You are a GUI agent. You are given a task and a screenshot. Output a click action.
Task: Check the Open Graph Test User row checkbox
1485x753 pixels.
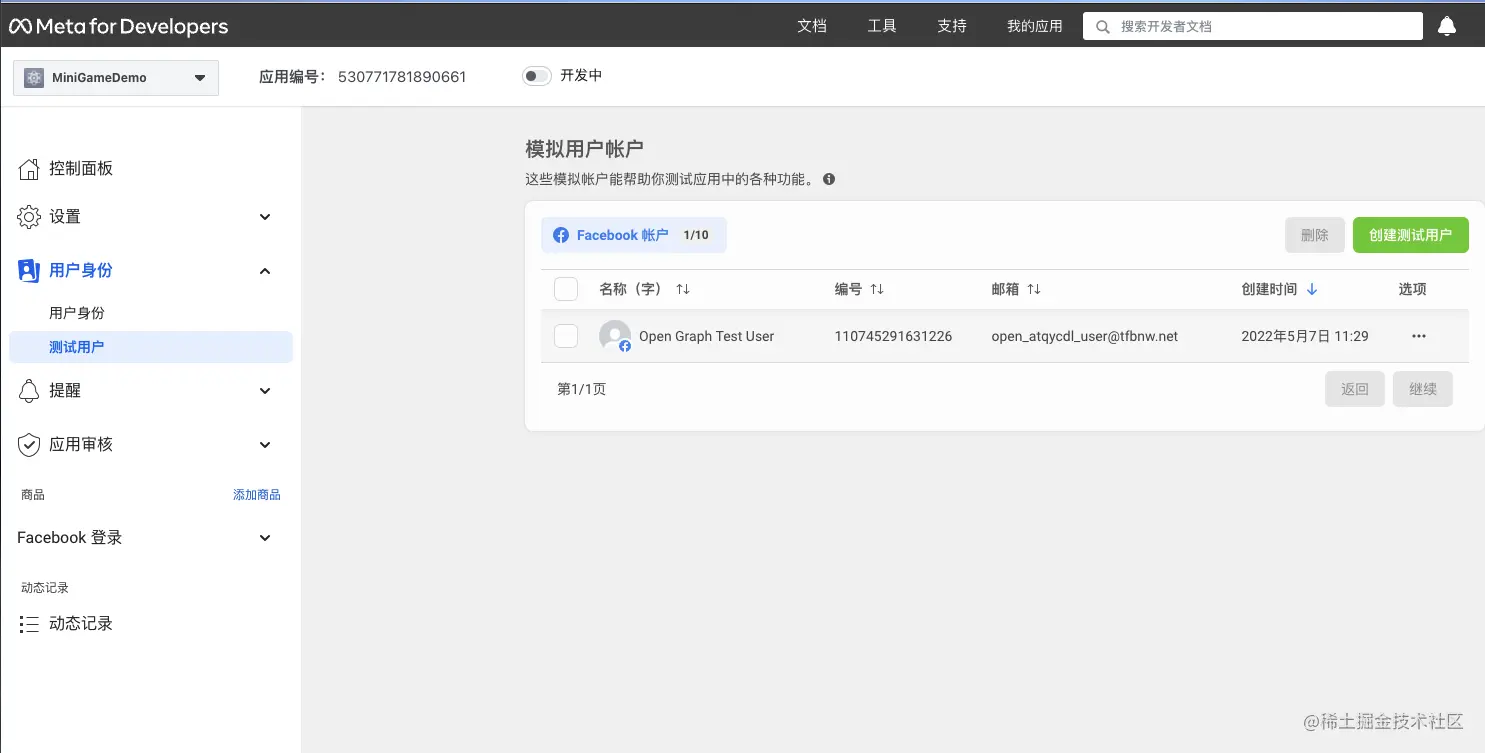565,336
